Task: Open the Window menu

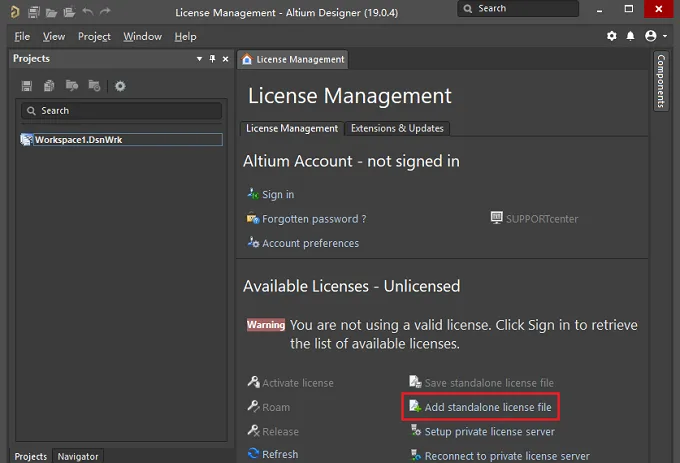Action: point(142,36)
